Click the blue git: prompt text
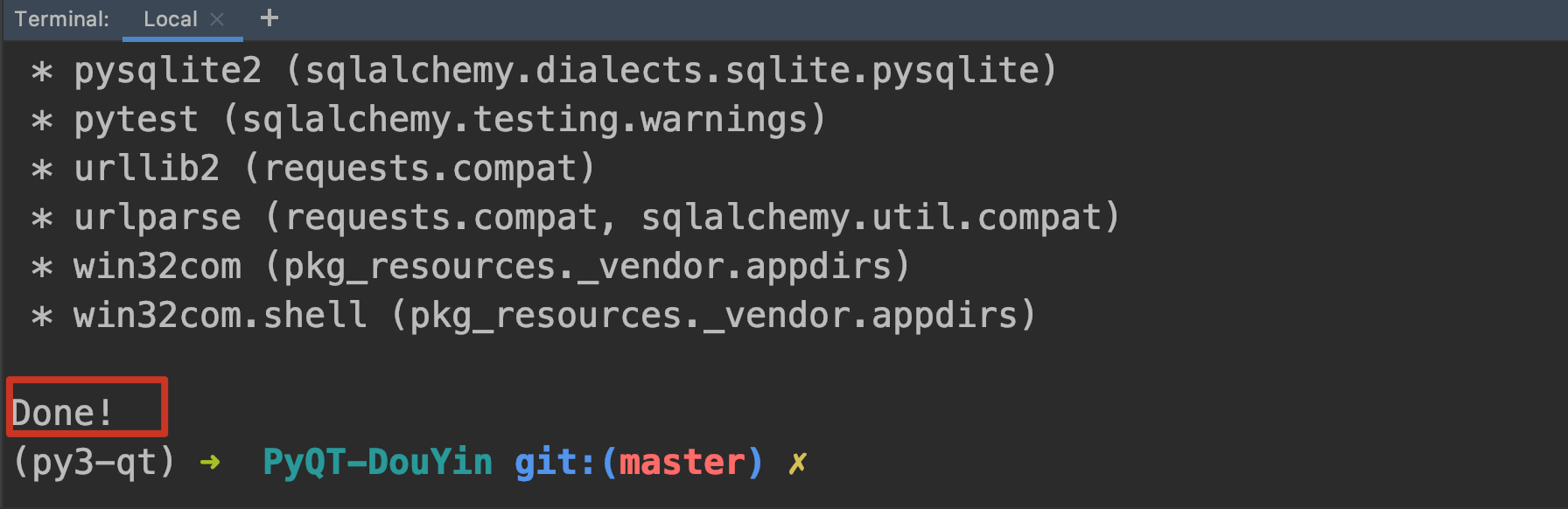 [x=556, y=462]
